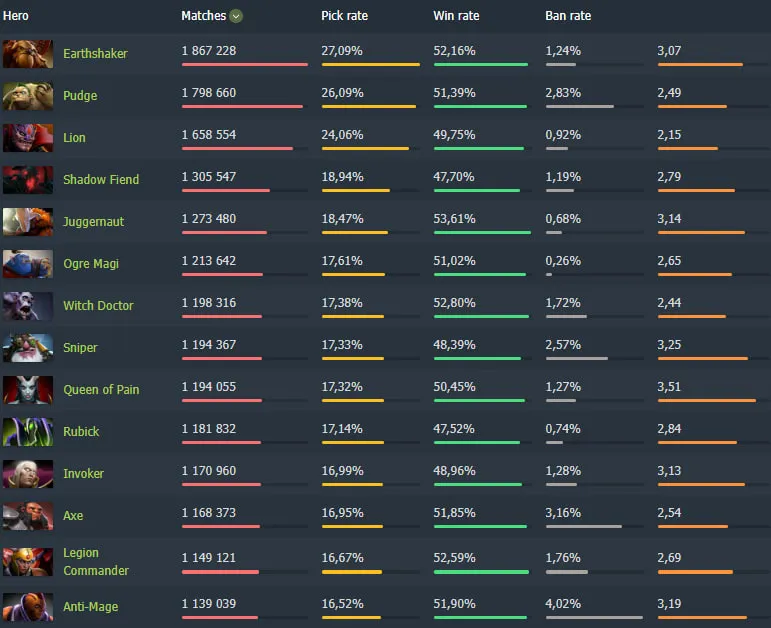Open the Shadow Fiend hero link
This screenshot has height=628, width=771.
[x=101, y=180]
